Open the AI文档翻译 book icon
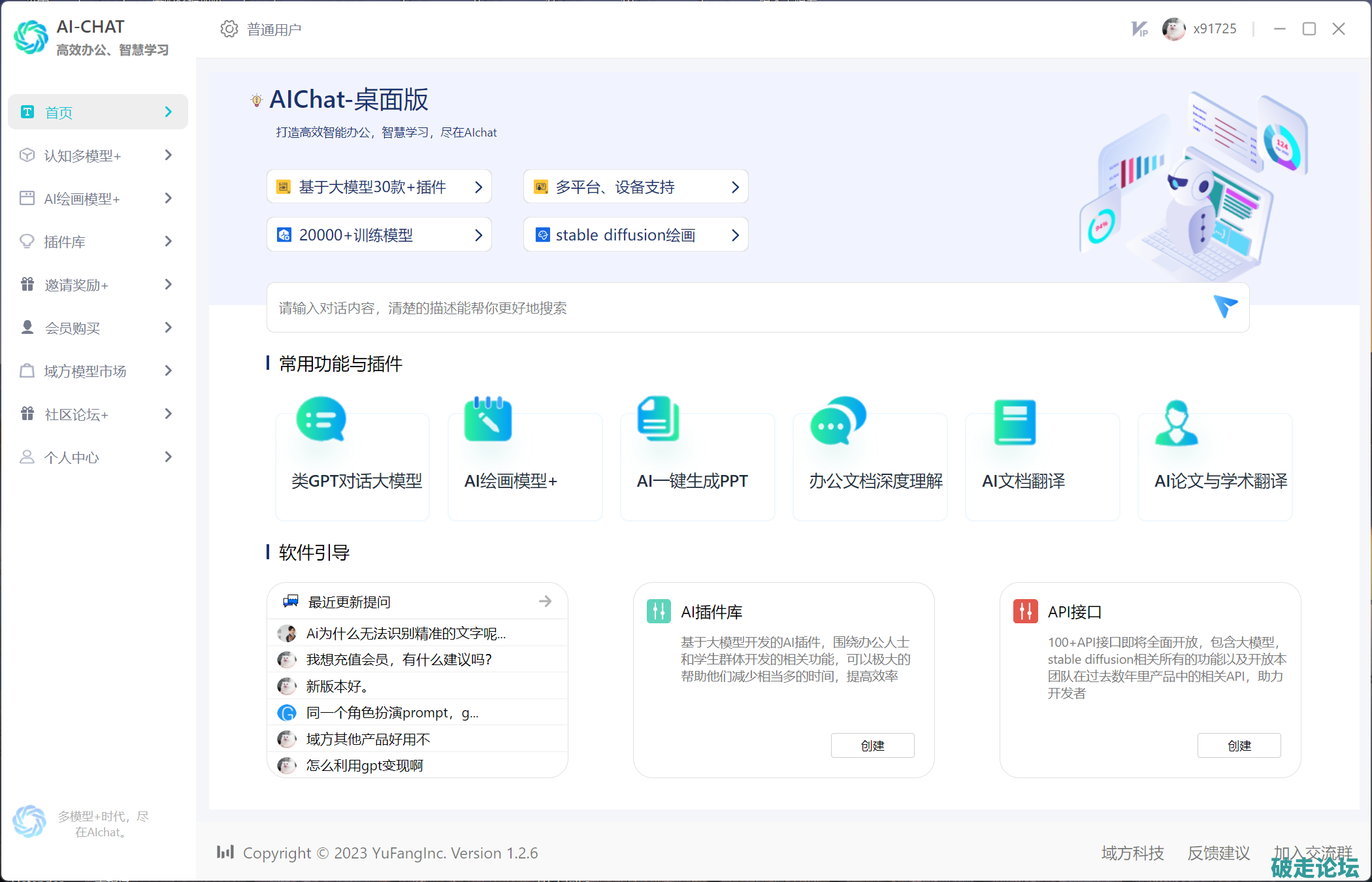1372x882 pixels. pyautogui.click(x=1014, y=422)
